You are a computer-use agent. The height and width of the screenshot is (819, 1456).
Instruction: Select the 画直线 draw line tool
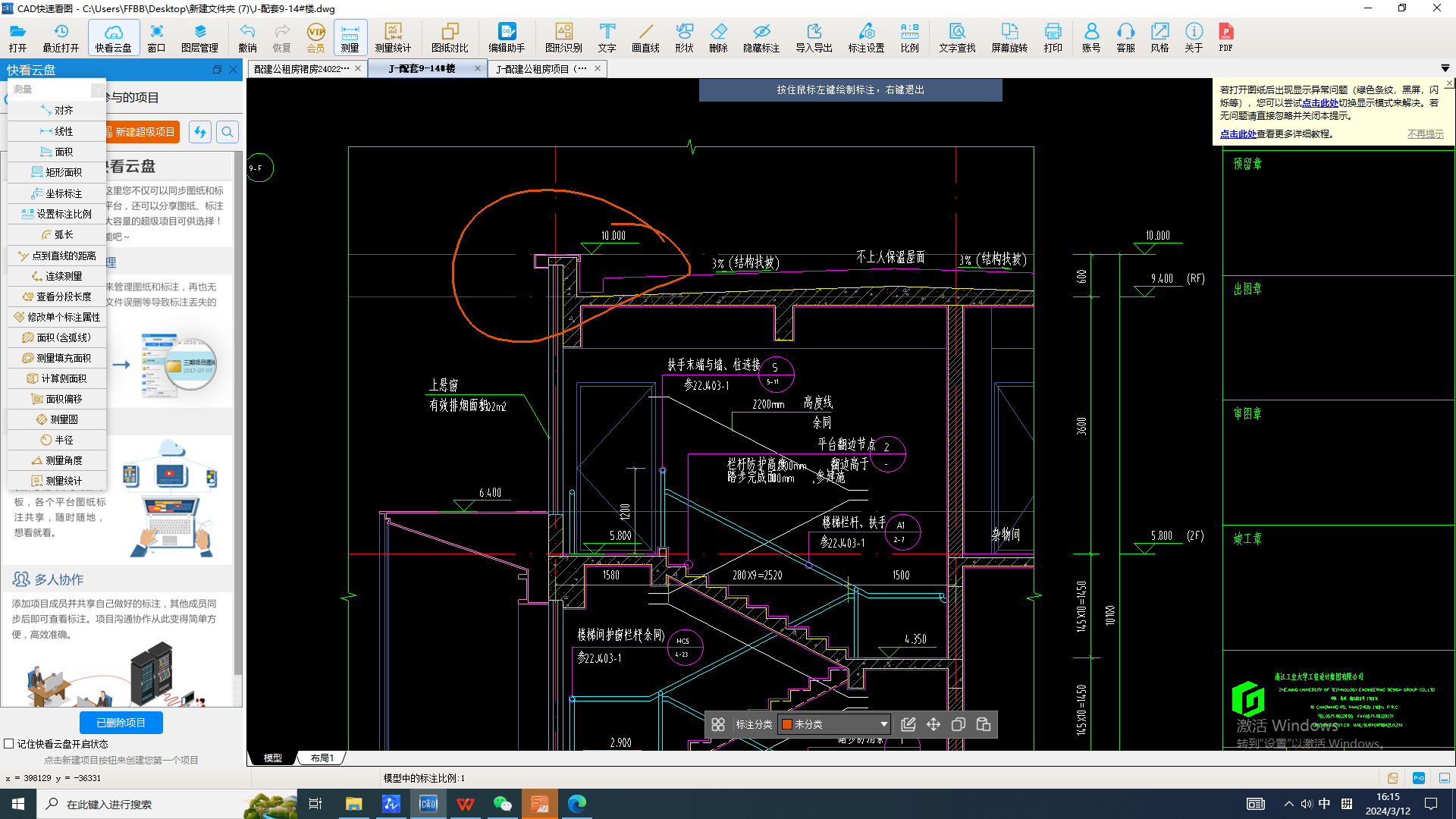tap(645, 37)
